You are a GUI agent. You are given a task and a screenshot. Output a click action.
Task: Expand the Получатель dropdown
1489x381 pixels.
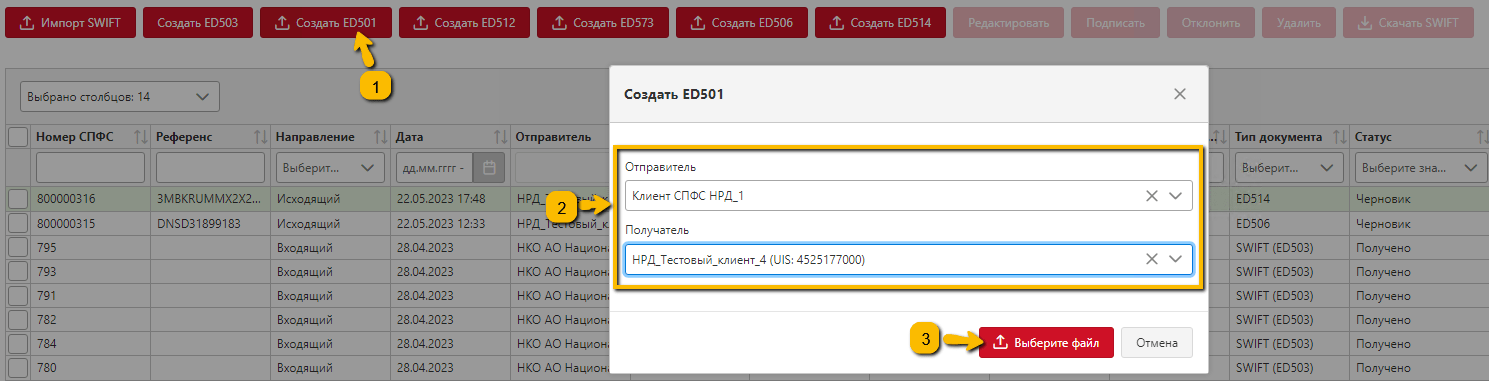point(1176,259)
